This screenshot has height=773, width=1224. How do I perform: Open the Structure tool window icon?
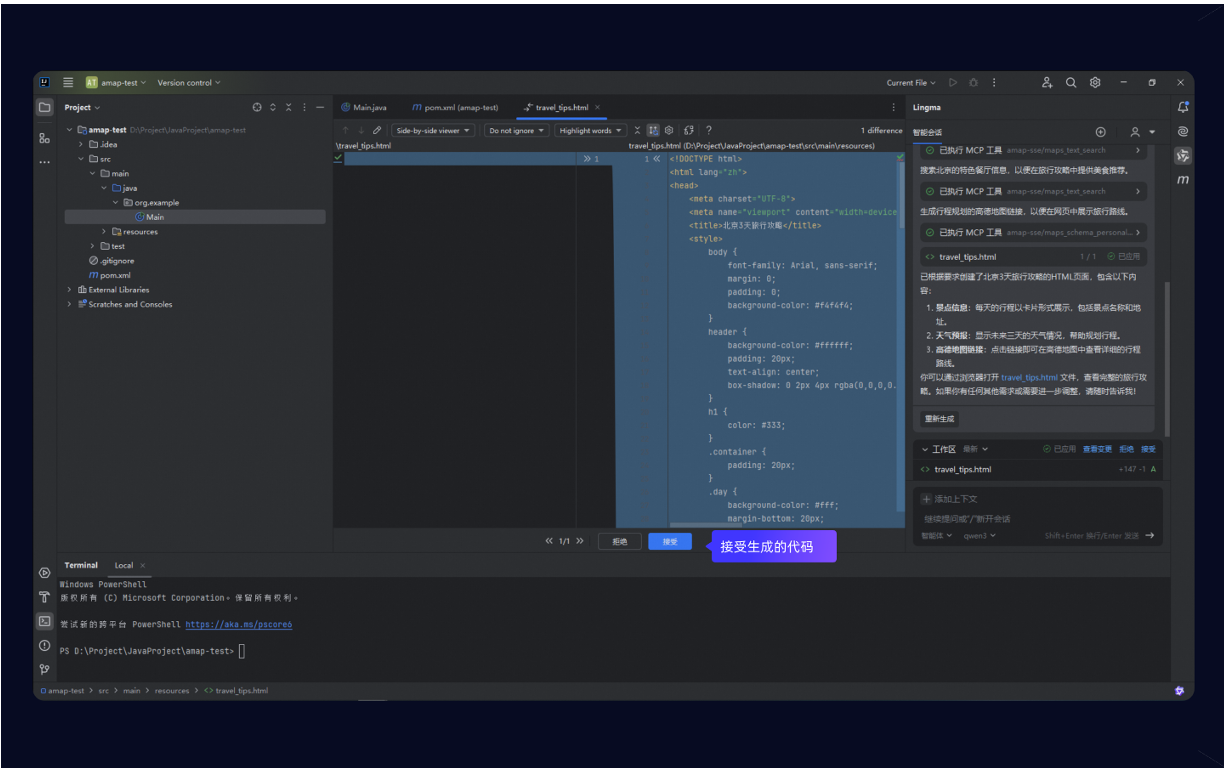(x=45, y=138)
